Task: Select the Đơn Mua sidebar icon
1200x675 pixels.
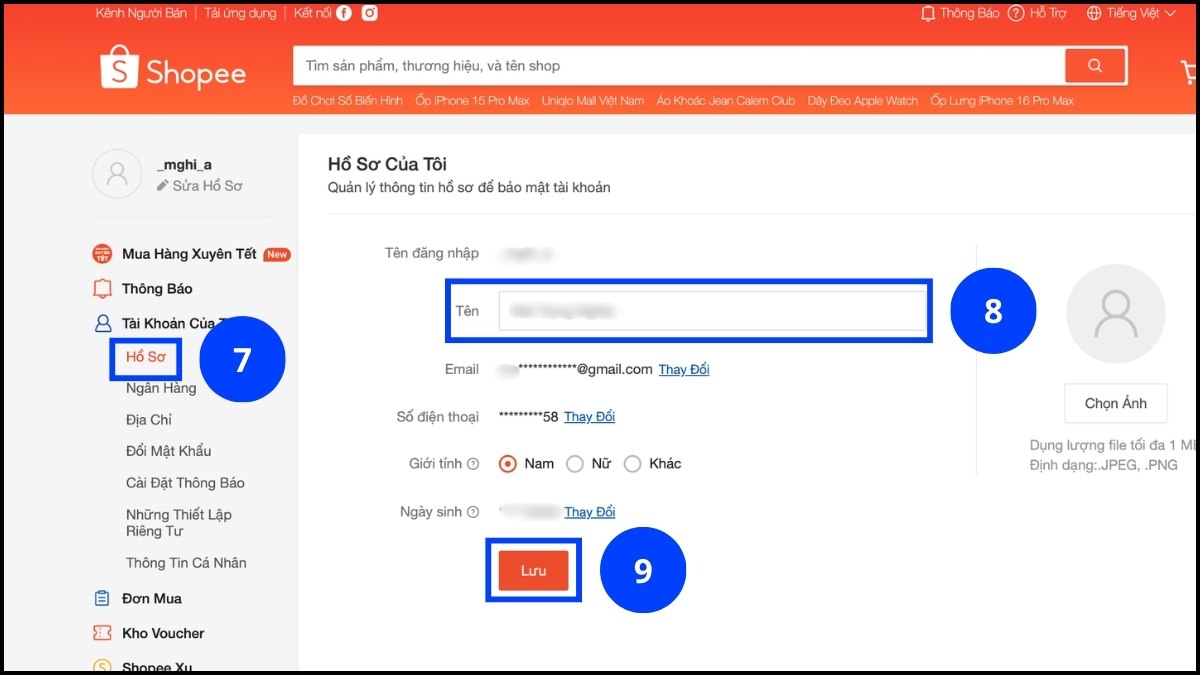Action: click(x=101, y=598)
